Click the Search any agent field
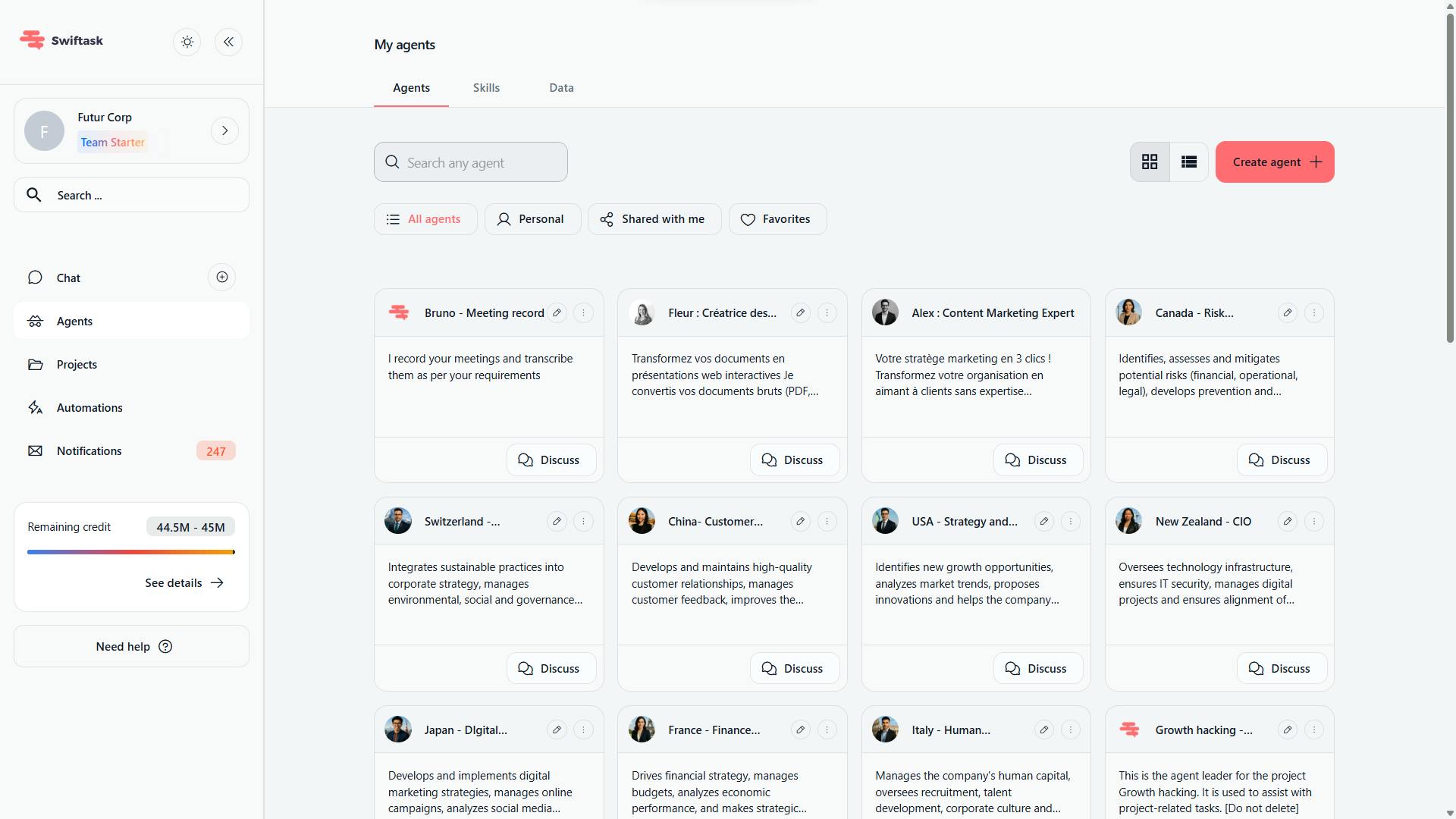Screen dimensions: 1456x819 [470, 162]
